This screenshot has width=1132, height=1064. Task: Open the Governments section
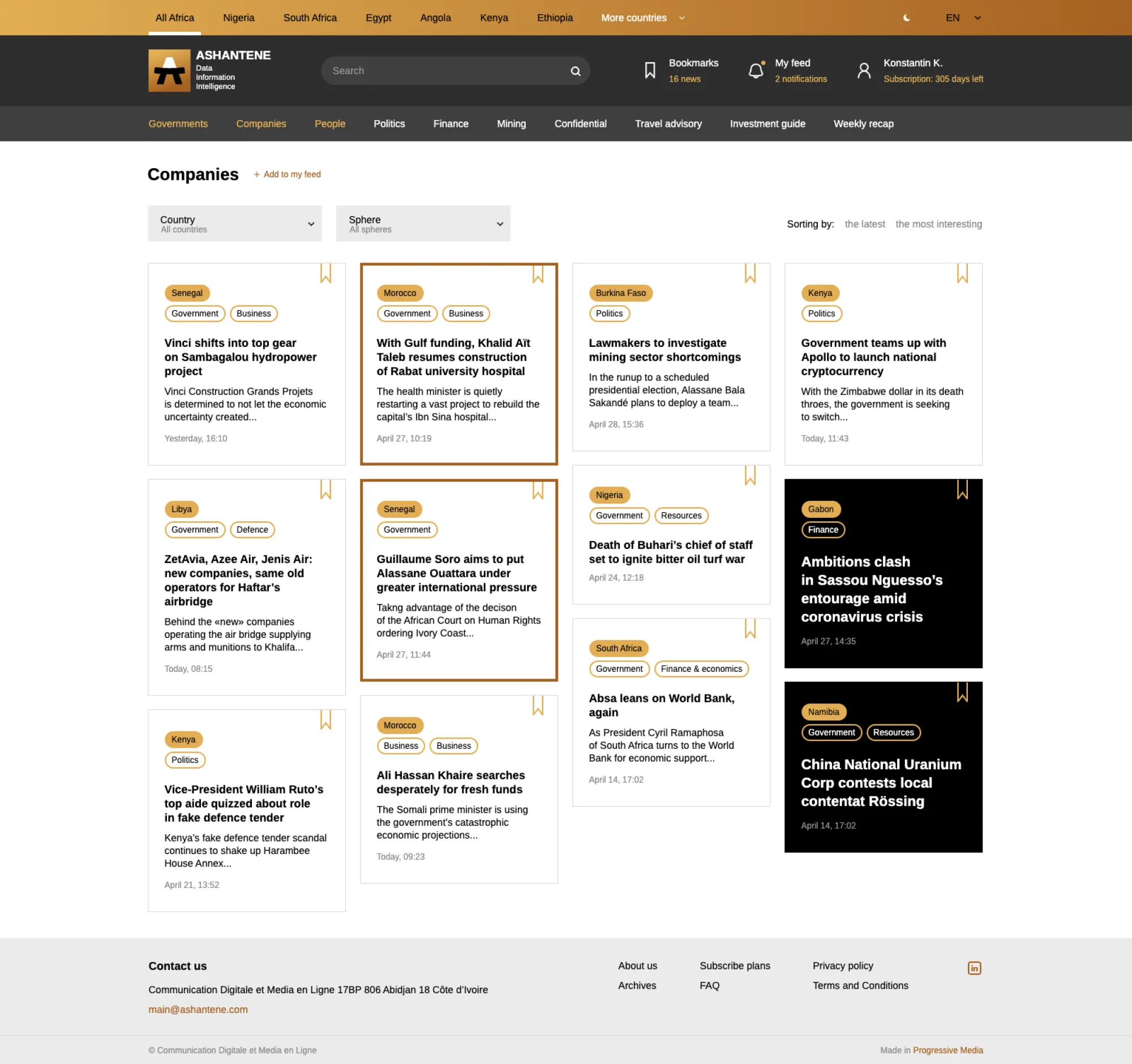(x=178, y=123)
